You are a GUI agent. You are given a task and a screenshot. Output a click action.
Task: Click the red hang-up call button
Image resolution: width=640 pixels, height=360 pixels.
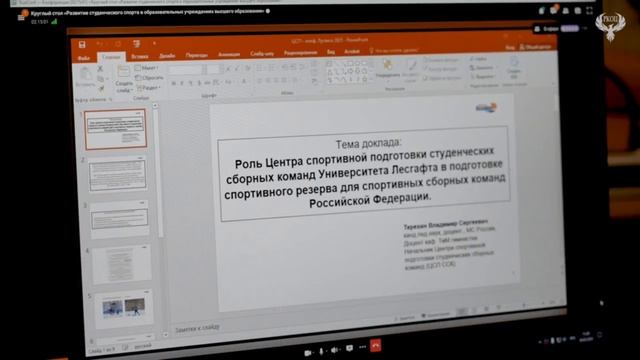coord(376,345)
